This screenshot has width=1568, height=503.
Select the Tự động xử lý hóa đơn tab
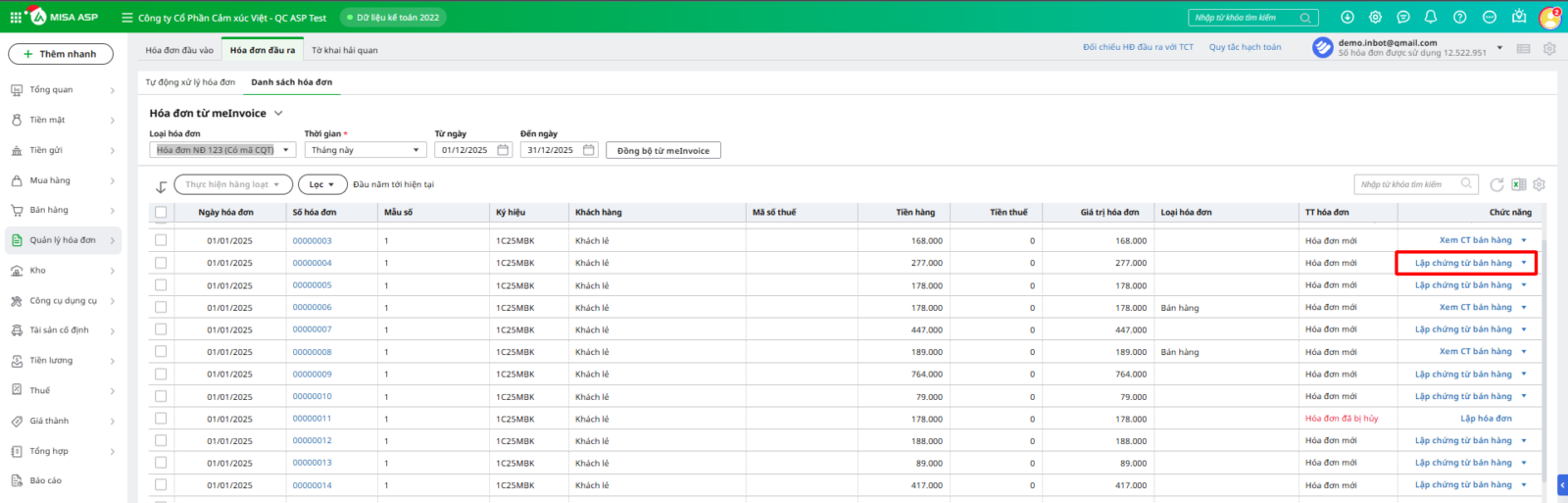(190, 82)
